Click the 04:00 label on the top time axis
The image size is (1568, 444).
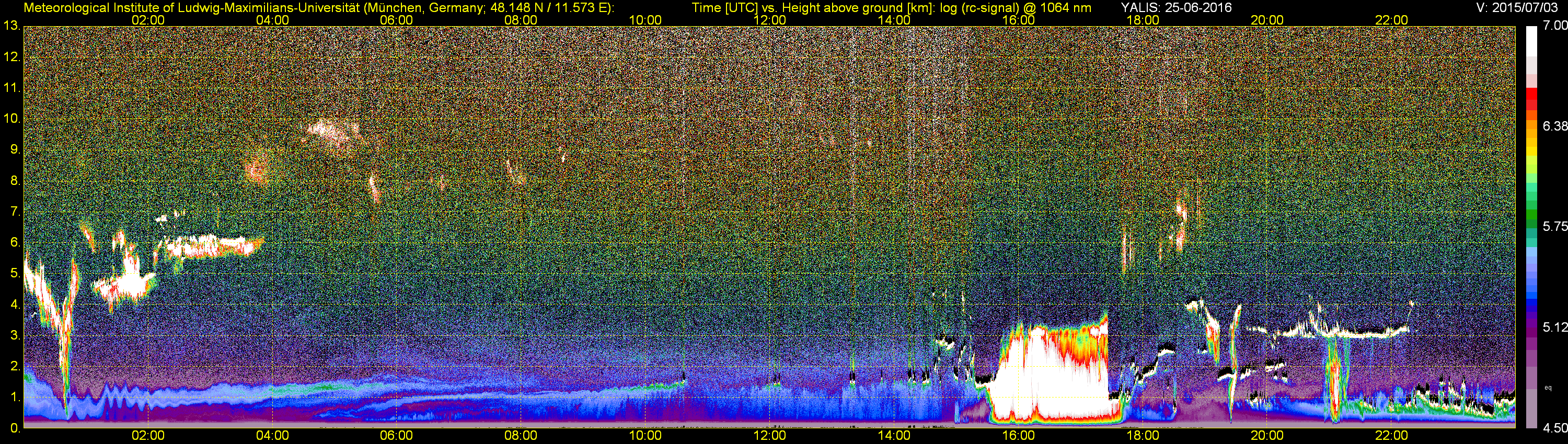tap(272, 20)
